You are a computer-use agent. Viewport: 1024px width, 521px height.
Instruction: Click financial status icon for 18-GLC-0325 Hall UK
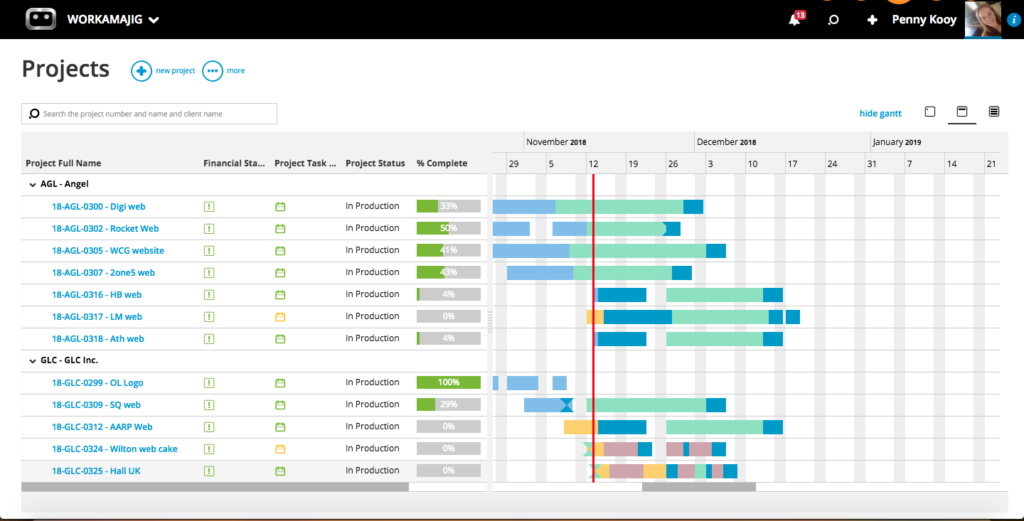coord(209,471)
